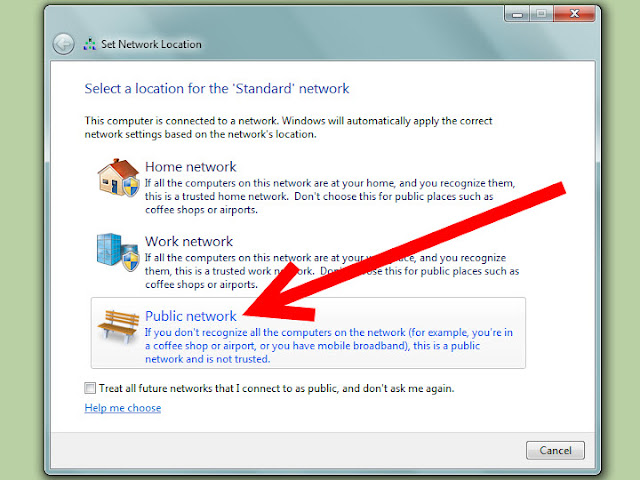Image resolution: width=640 pixels, height=480 pixels.
Task: Choose the Home network heading
Action: pos(191,167)
